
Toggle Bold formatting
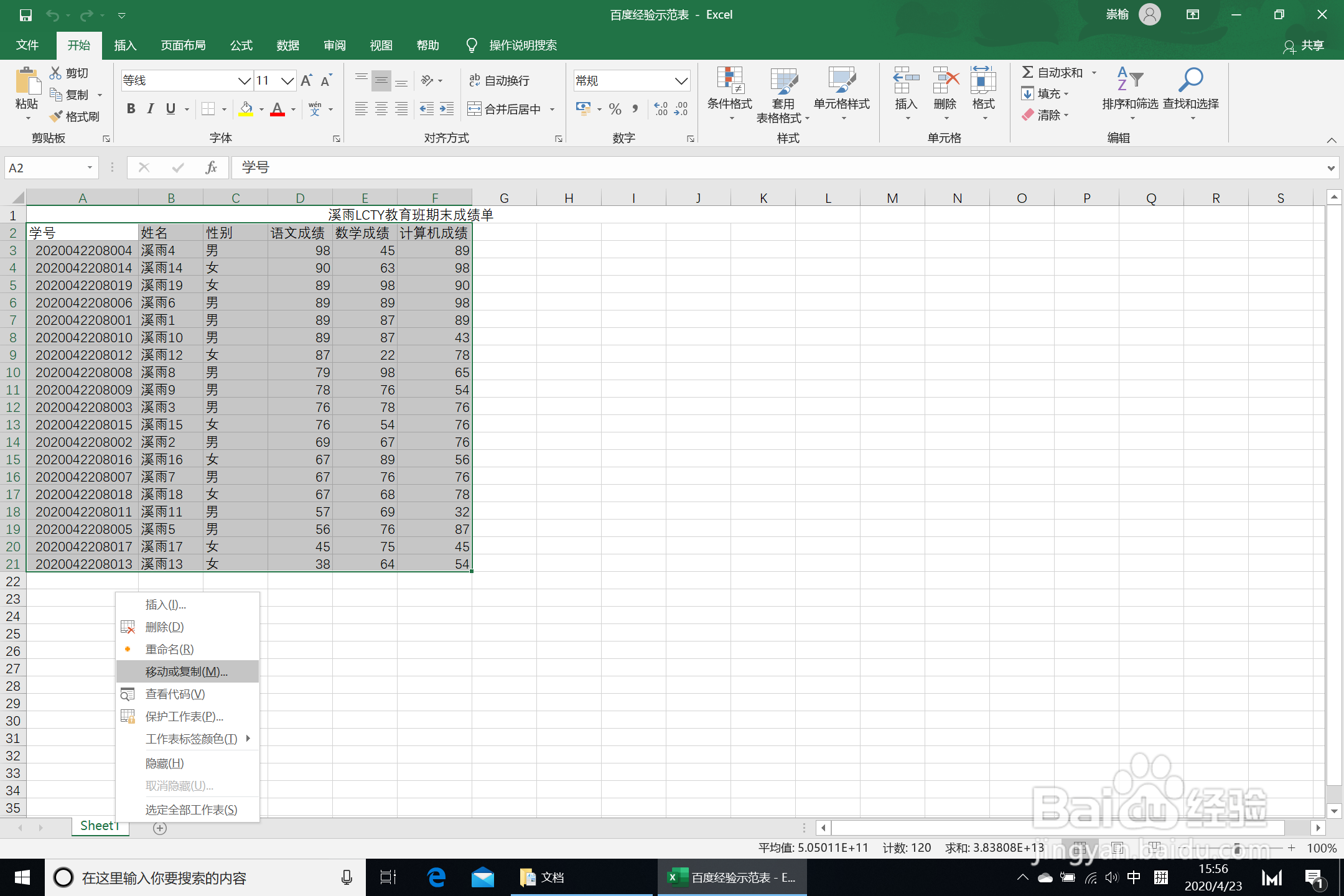(x=131, y=110)
